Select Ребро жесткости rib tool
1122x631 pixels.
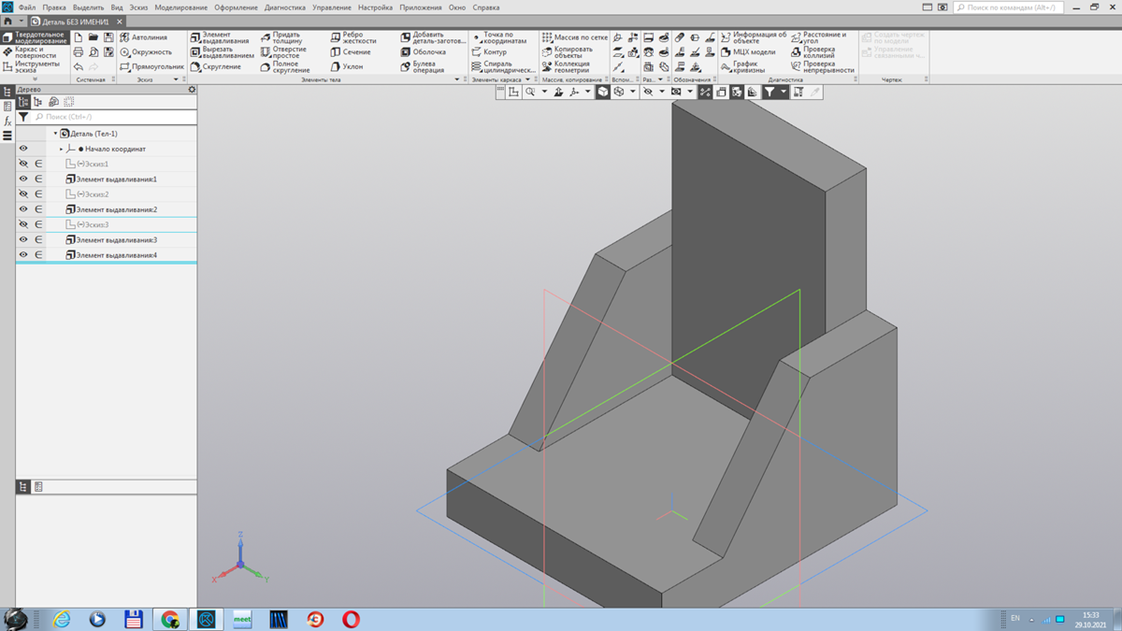click(x=353, y=37)
